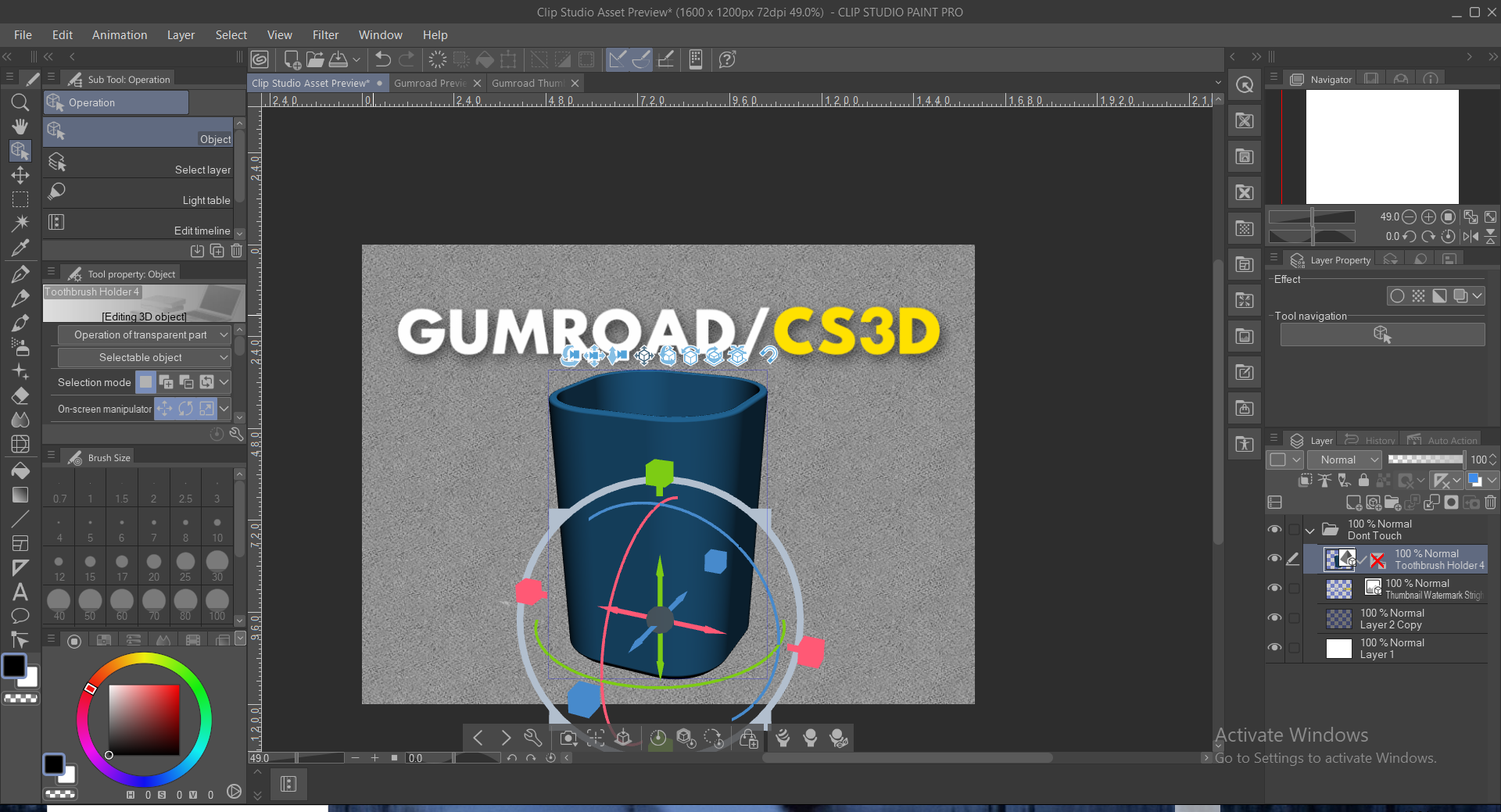1501x812 pixels.
Task: Hide the Toothbrush Holder 4 layer
Action: [1274, 559]
